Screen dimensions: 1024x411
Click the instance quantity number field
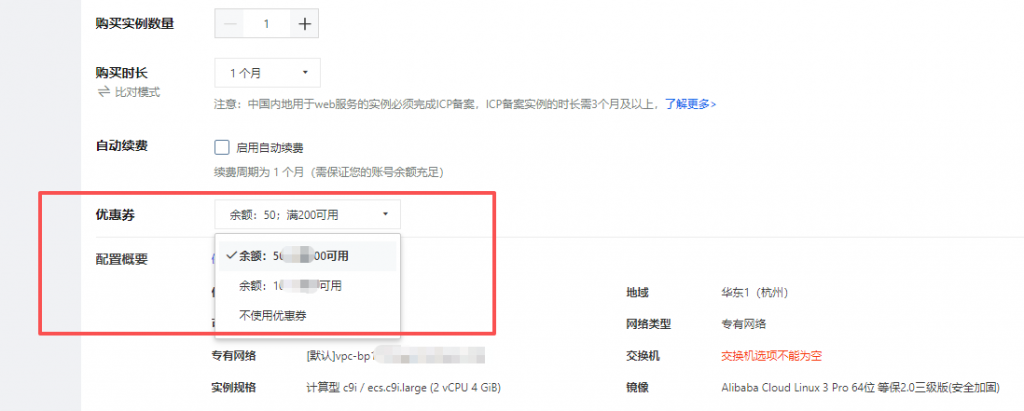click(x=266, y=24)
